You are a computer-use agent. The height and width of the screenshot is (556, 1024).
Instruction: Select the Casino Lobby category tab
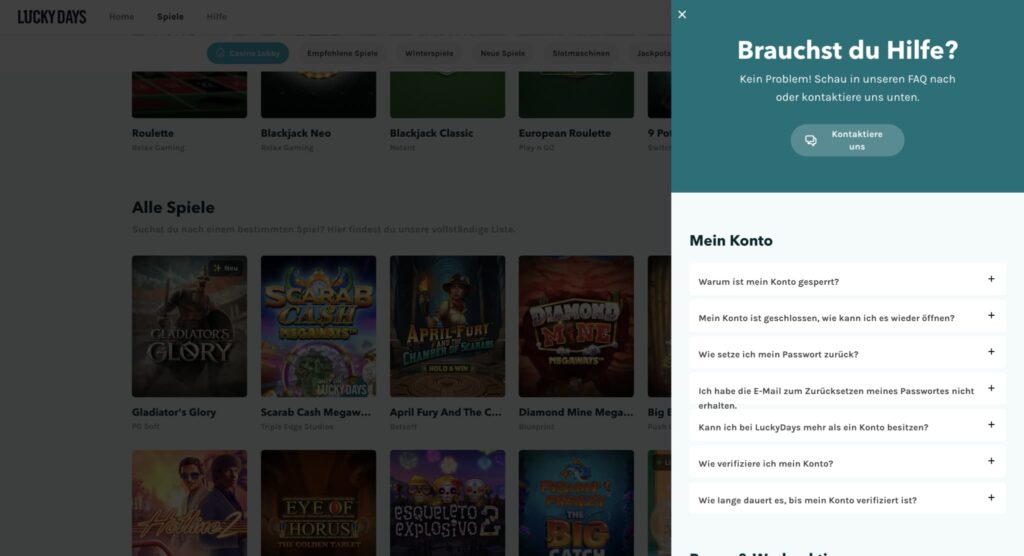(248, 53)
